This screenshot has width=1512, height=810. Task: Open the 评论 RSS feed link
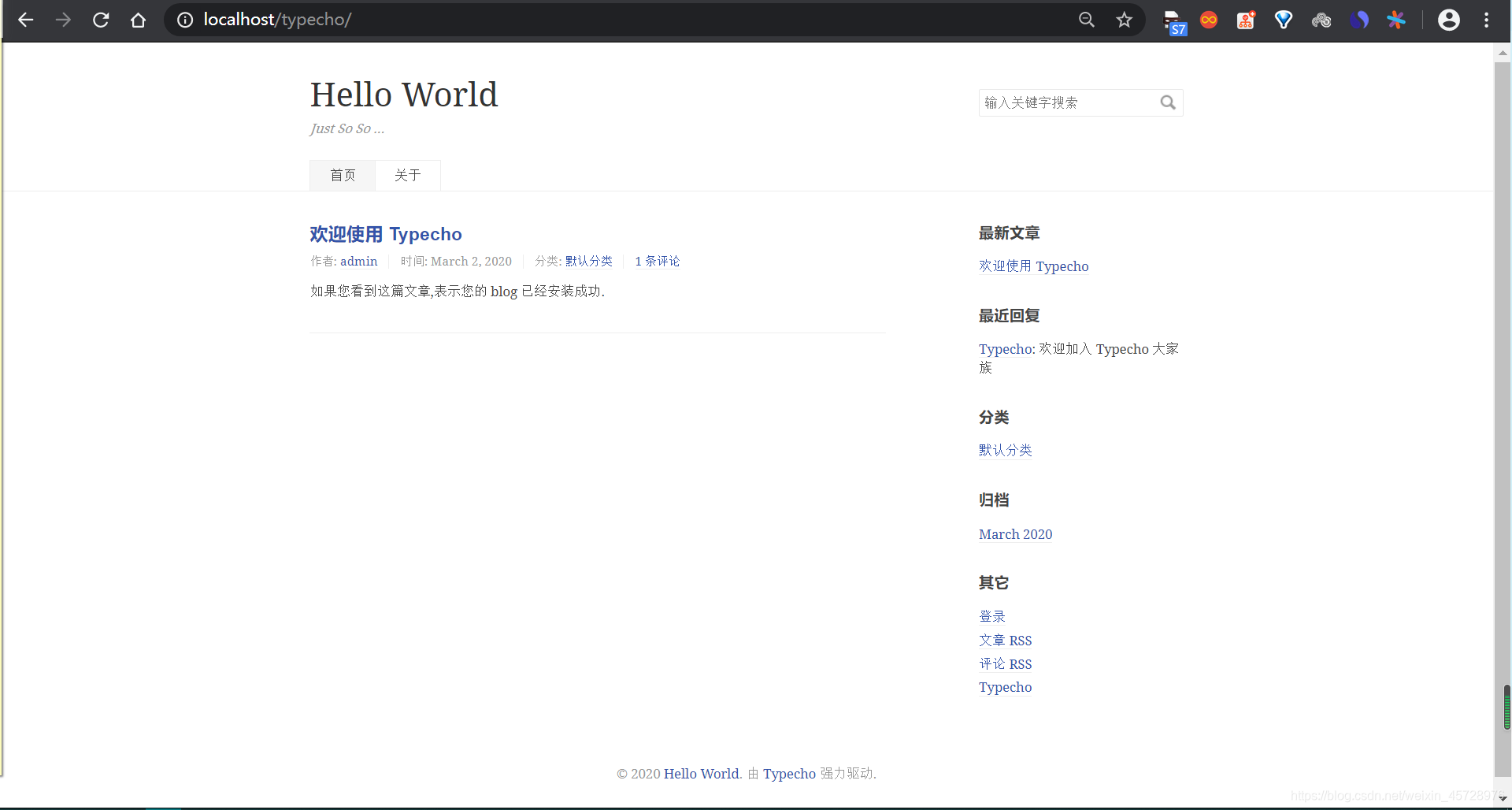coord(1006,664)
